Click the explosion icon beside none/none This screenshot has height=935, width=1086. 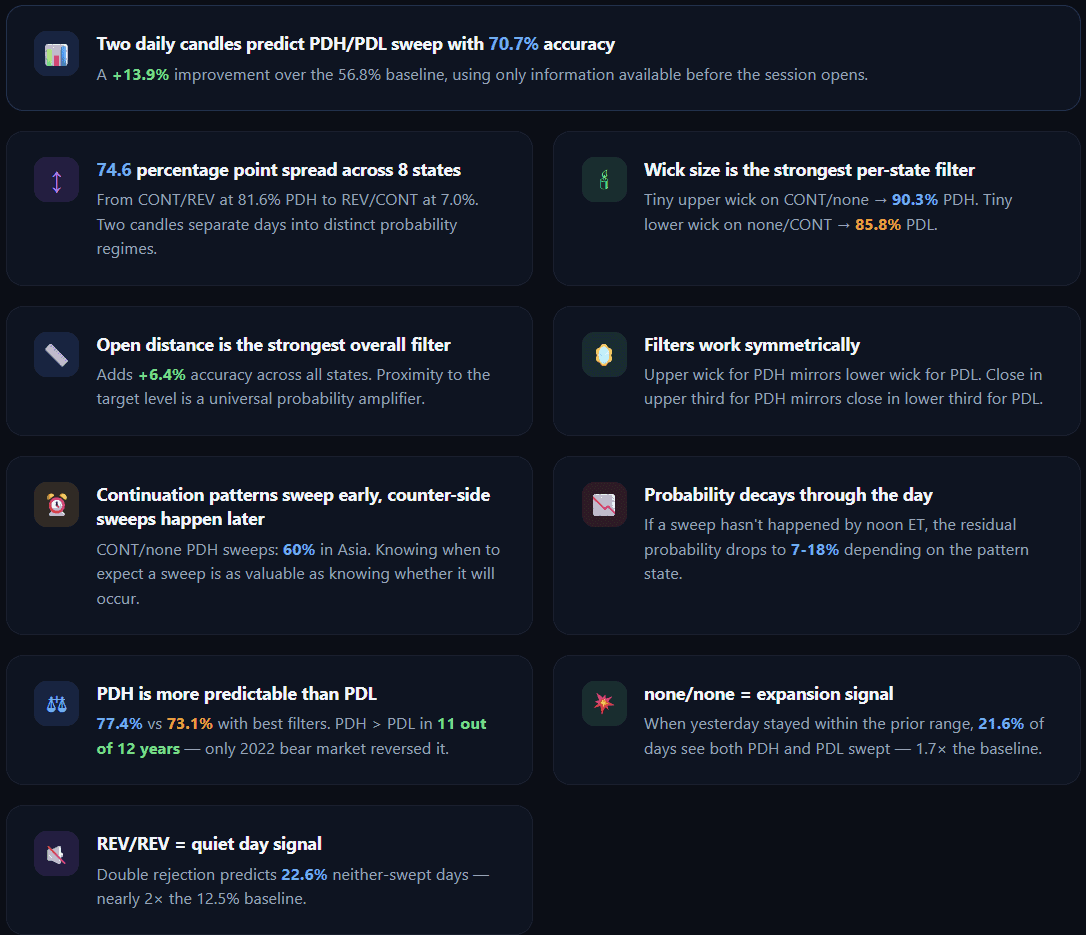coord(604,704)
